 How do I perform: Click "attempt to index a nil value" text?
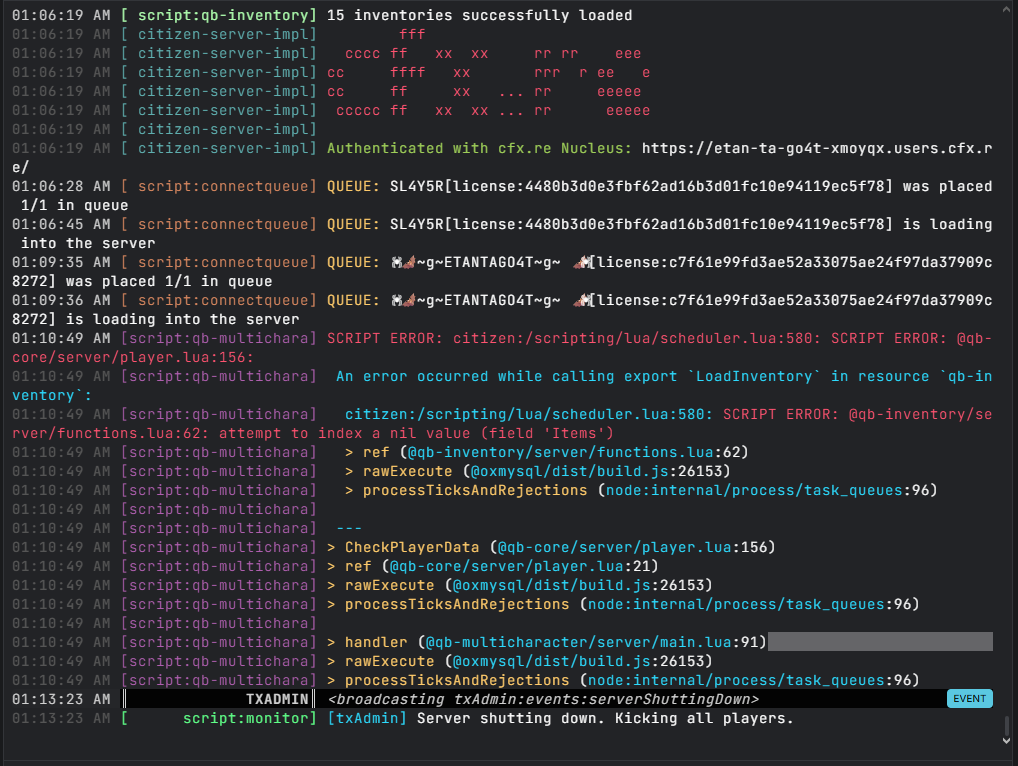click(345, 433)
